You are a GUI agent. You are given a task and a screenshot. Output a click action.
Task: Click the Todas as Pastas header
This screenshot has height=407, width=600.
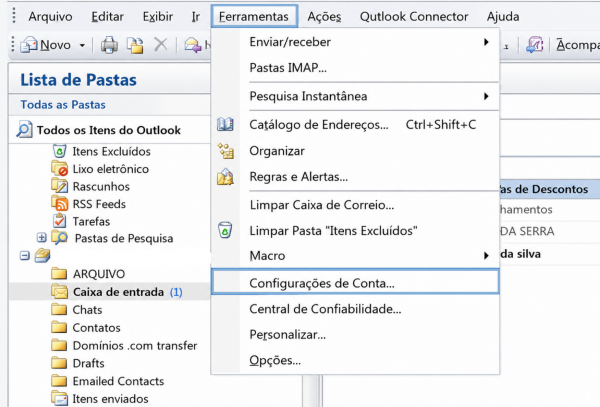click(63, 104)
